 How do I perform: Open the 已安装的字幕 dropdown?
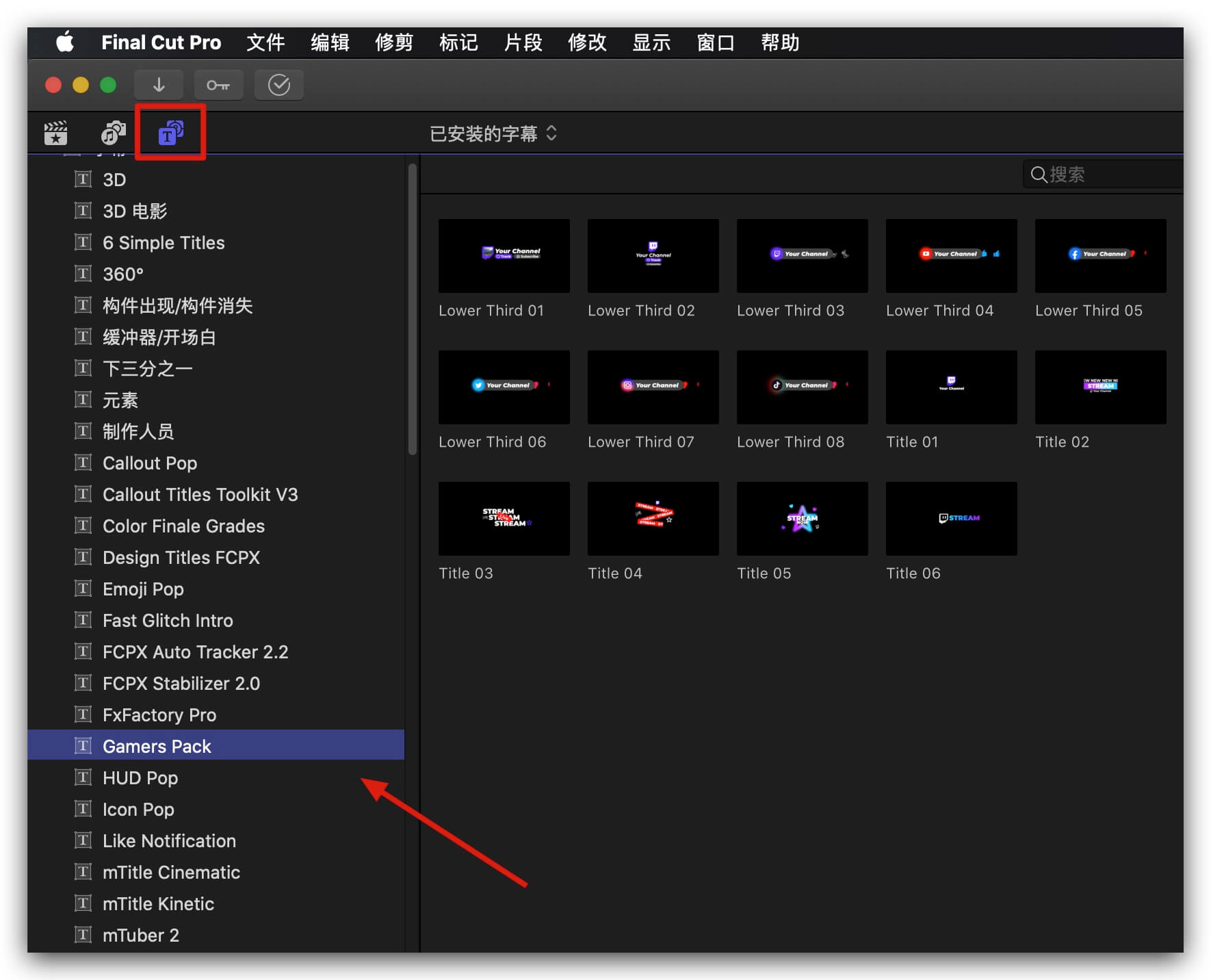493,133
